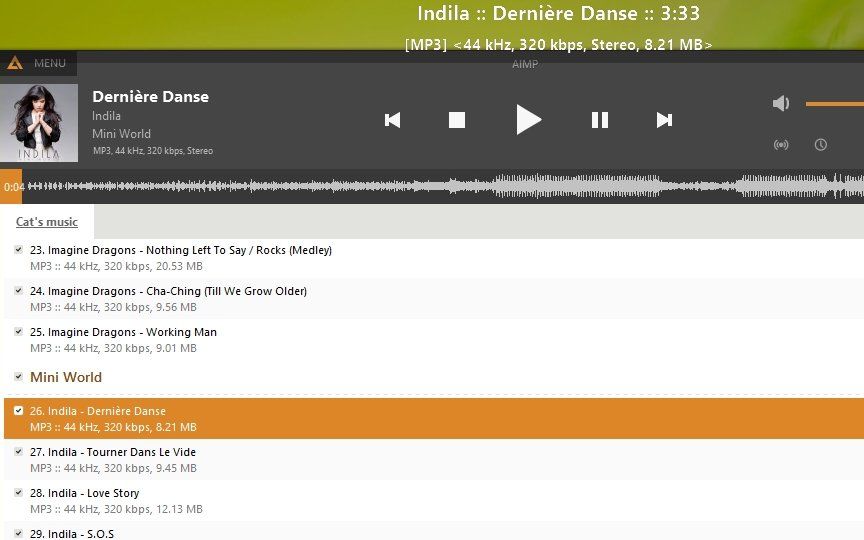Click the Mini World album name in player
The image size is (864, 540).
121,134
